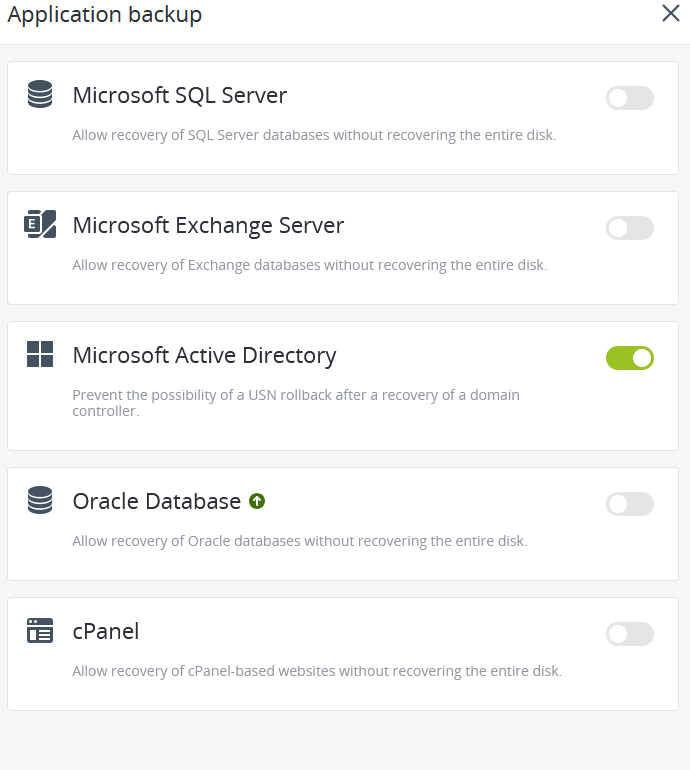Click the SQL Server database icon

click(40, 94)
